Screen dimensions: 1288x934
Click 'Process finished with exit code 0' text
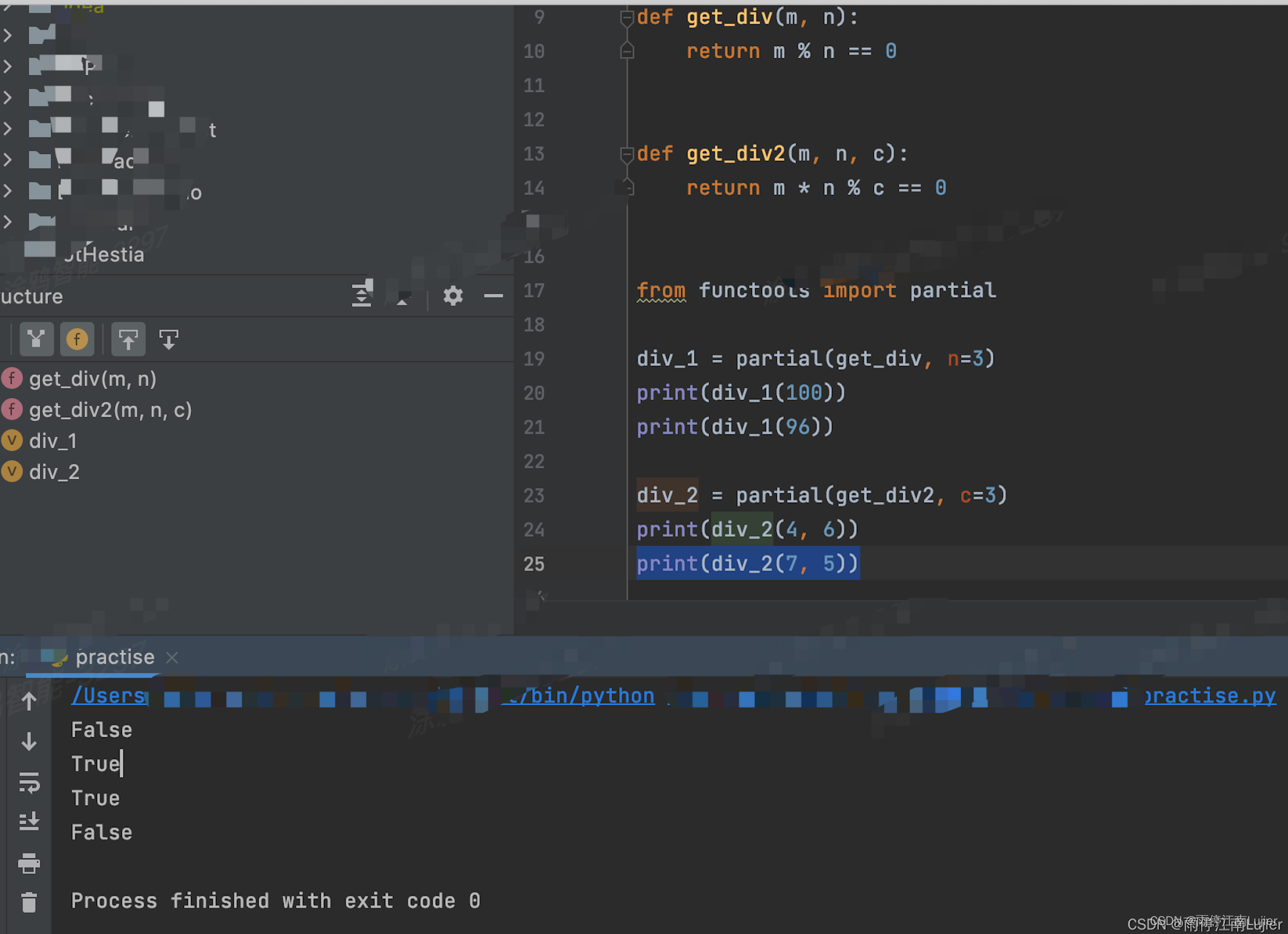pyautogui.click(x=275, y=901)
